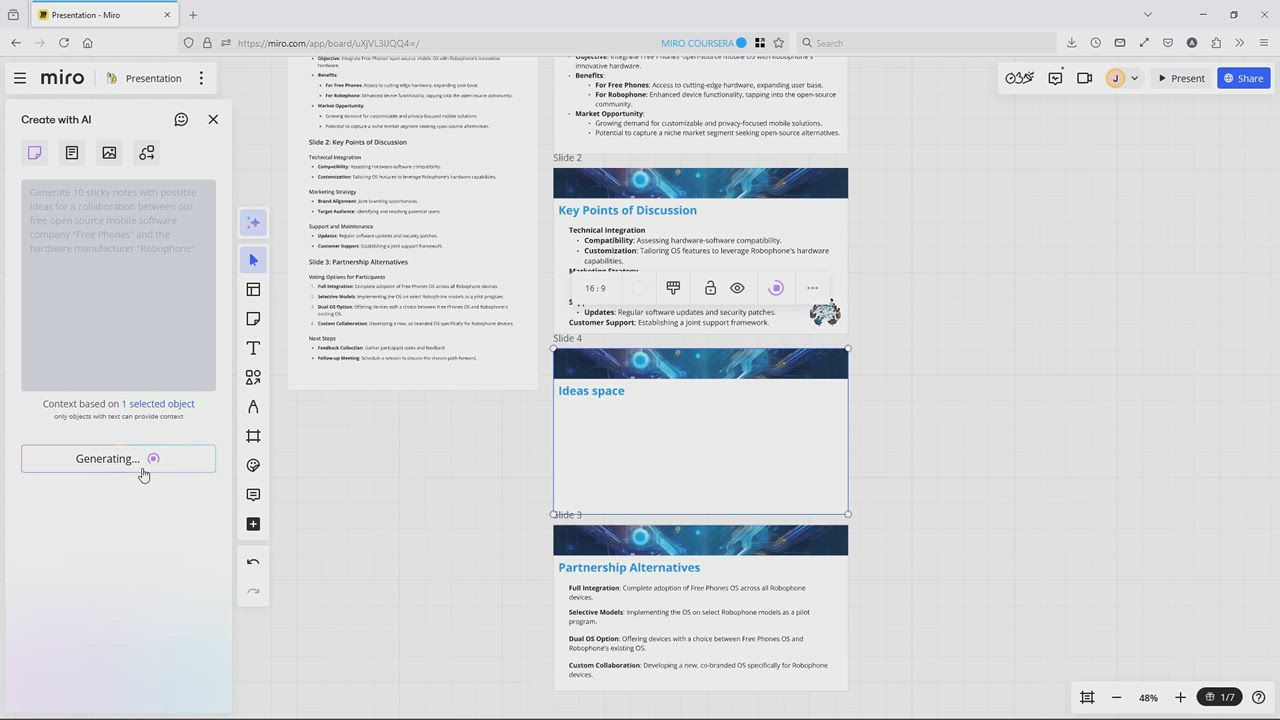
Task: Open collaboration tools timer cluster
Action: pos(1019,78)
